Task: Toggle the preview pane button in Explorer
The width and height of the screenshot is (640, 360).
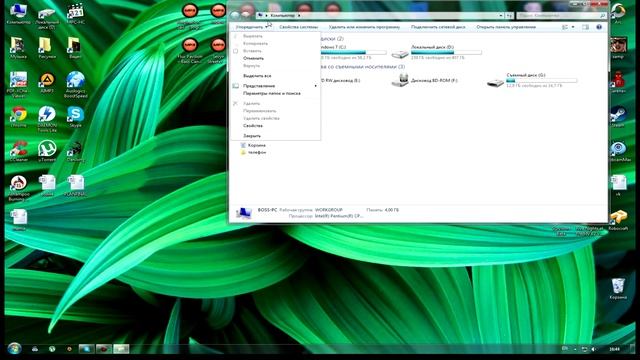Action: pyautogui.click(x=585, y=27)
